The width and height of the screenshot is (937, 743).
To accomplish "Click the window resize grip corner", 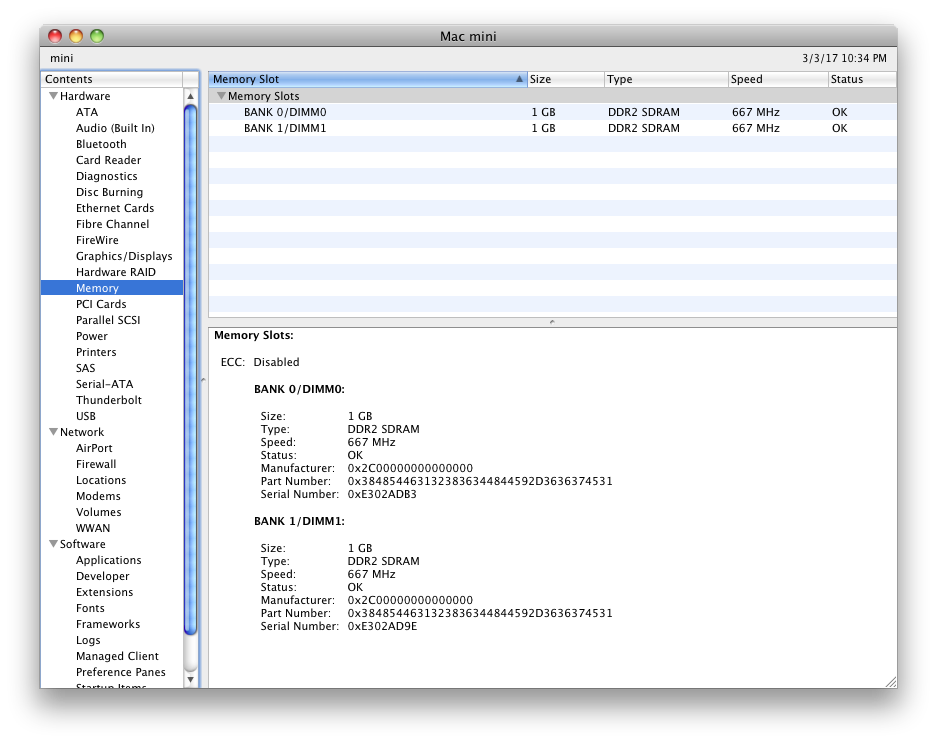I will pos(890,681).
